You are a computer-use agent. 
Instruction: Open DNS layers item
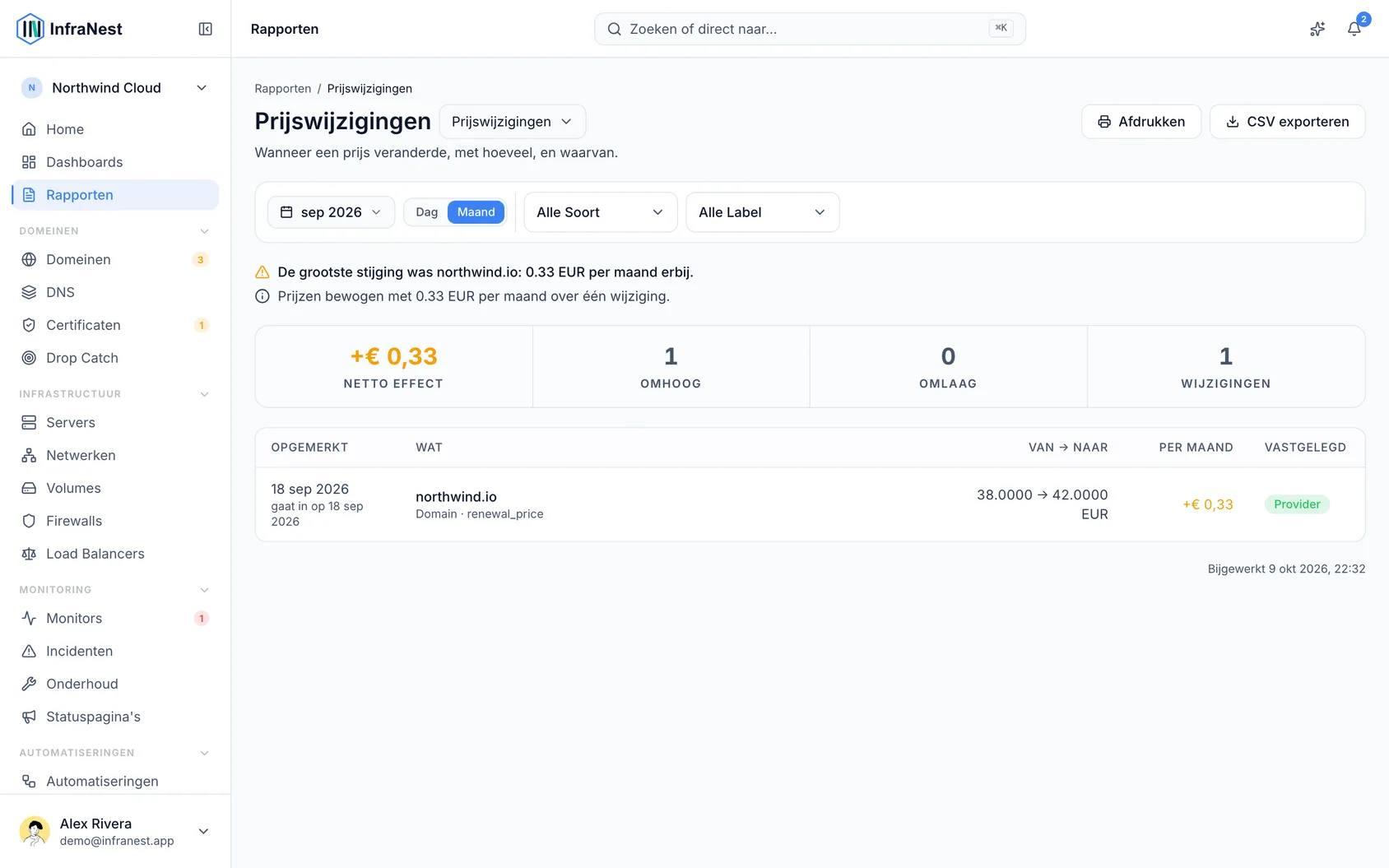[x=115, y=292]
